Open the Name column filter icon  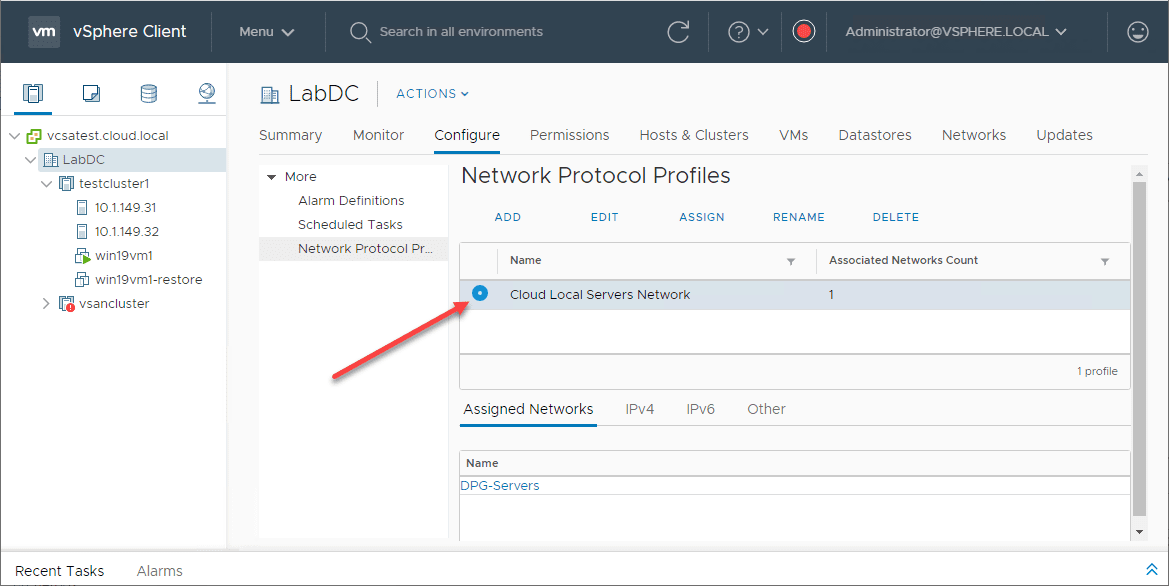791,261
